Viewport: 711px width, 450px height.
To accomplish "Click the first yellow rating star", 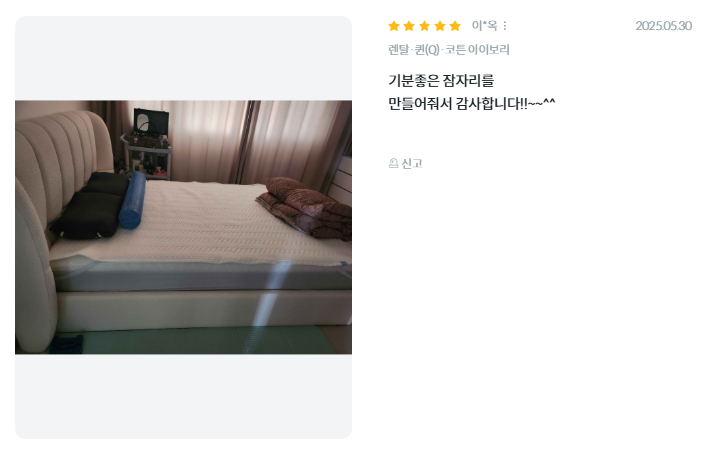I will (394, 26).
